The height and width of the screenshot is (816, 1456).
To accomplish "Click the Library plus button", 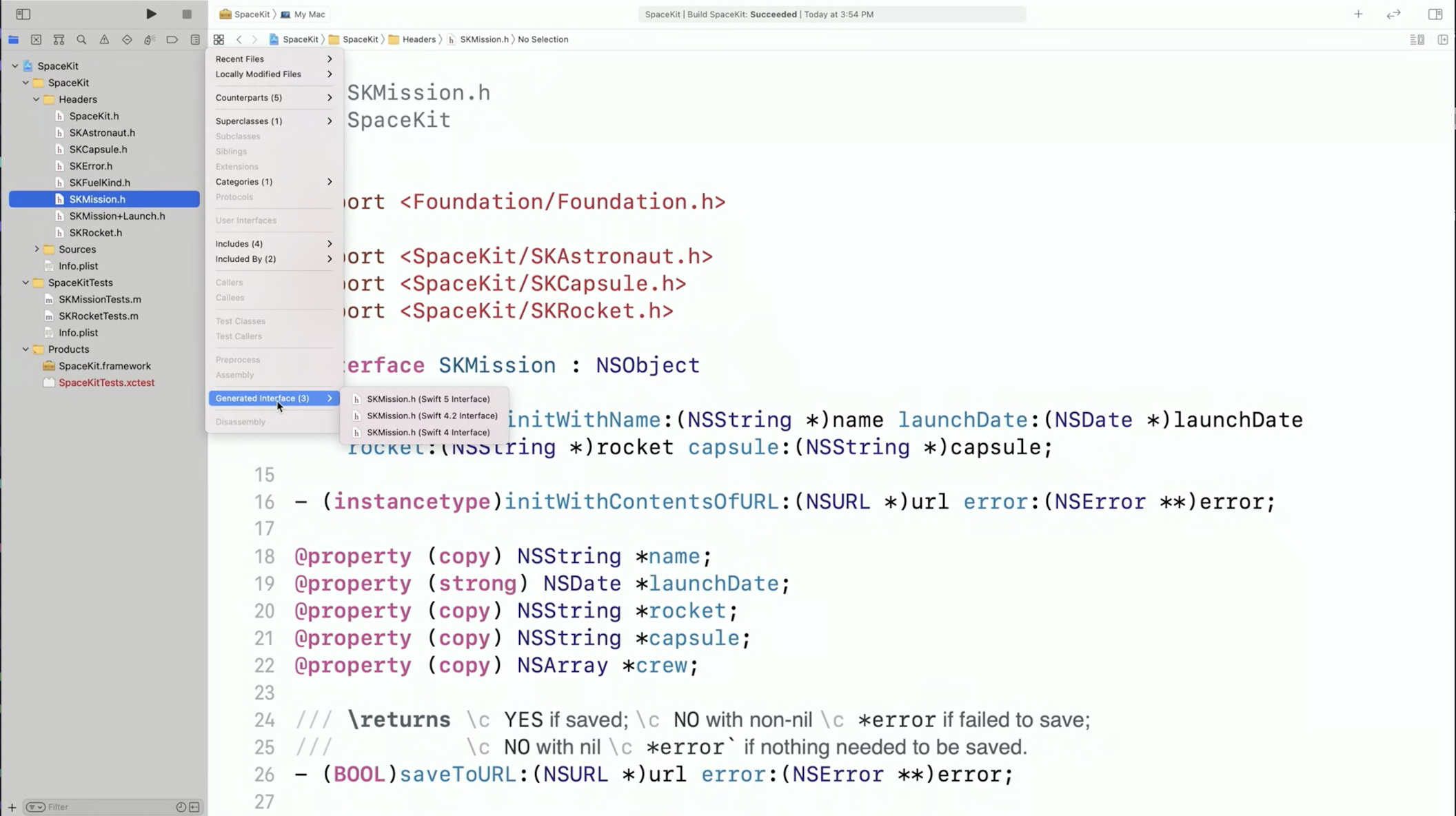I will point(1358,14).
